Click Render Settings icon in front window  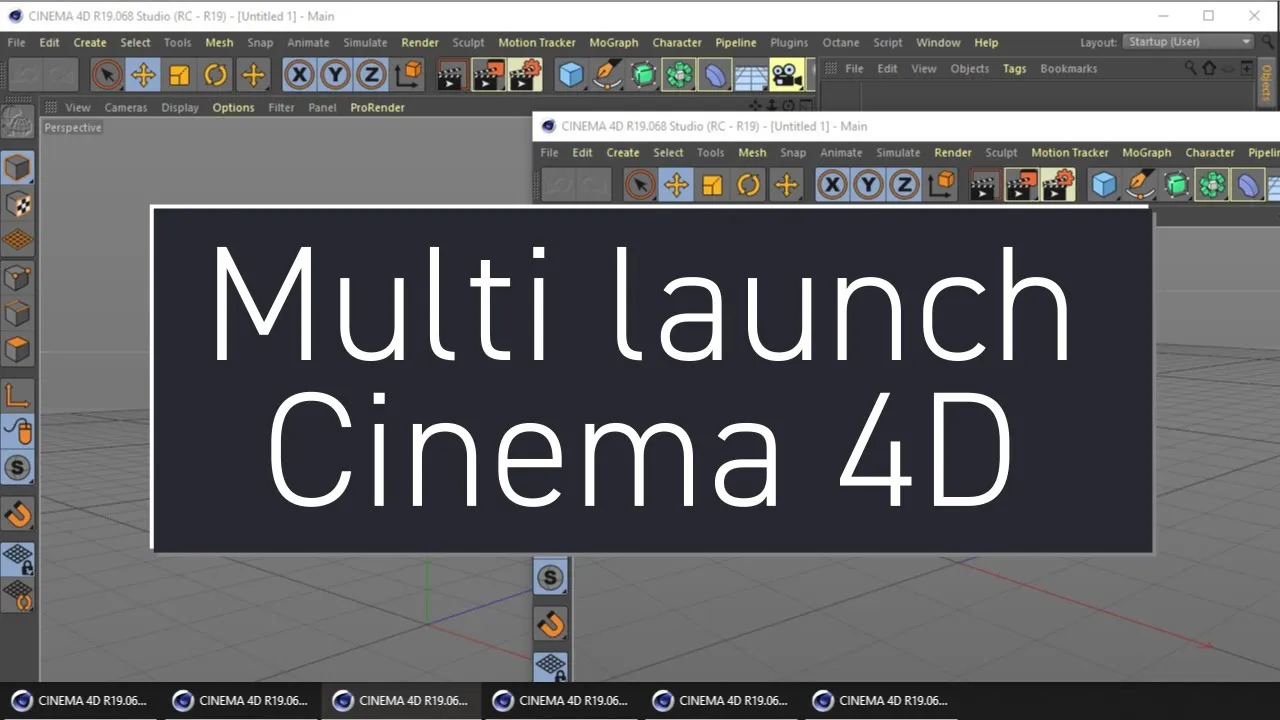1058,185
